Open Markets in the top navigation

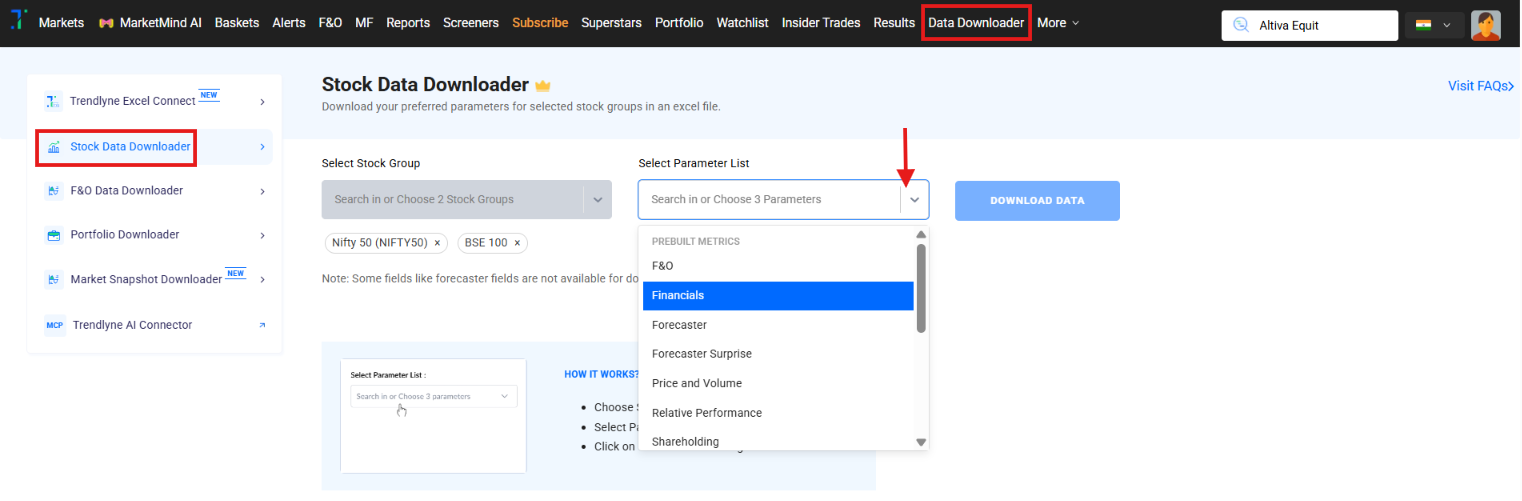click(x=61, y=22)
